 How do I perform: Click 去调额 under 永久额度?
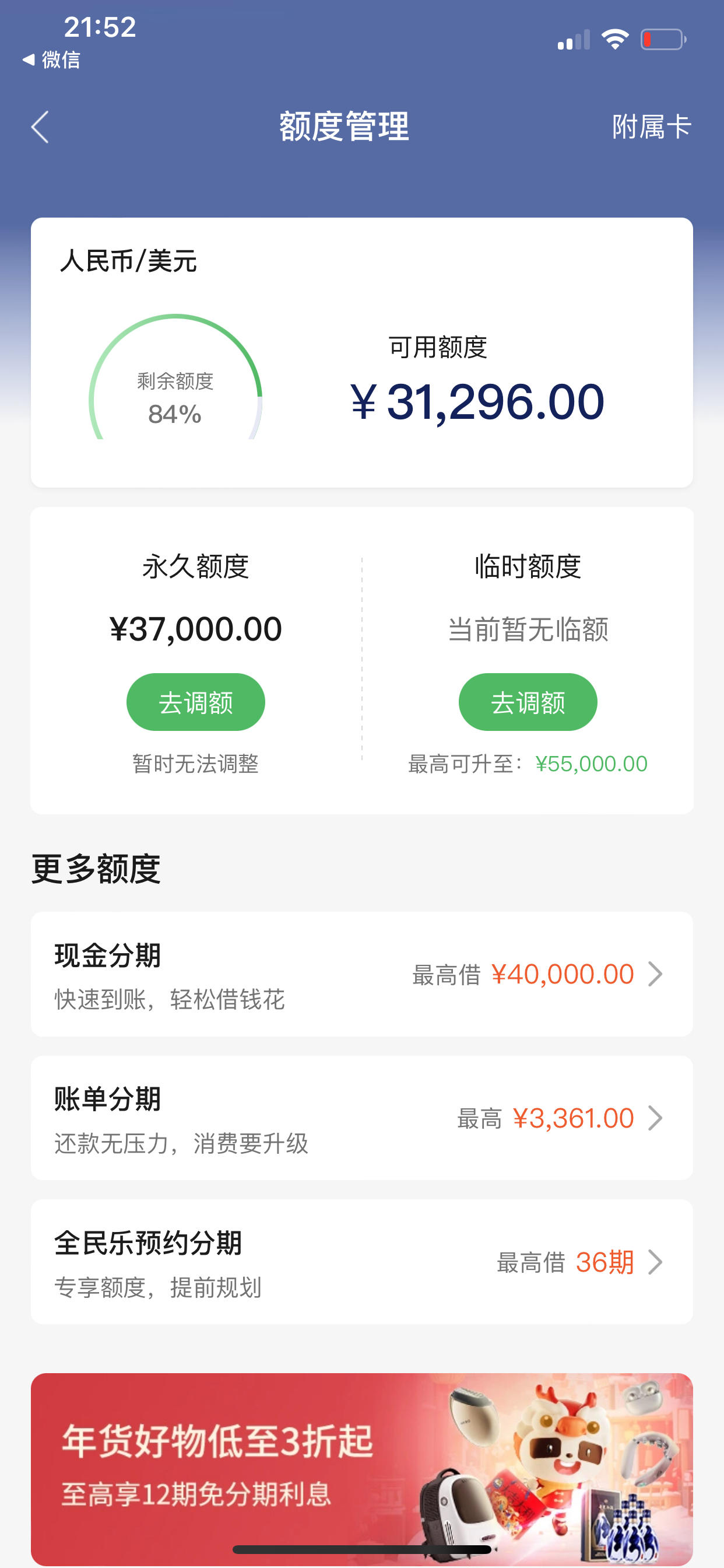[x=196, y=702]
